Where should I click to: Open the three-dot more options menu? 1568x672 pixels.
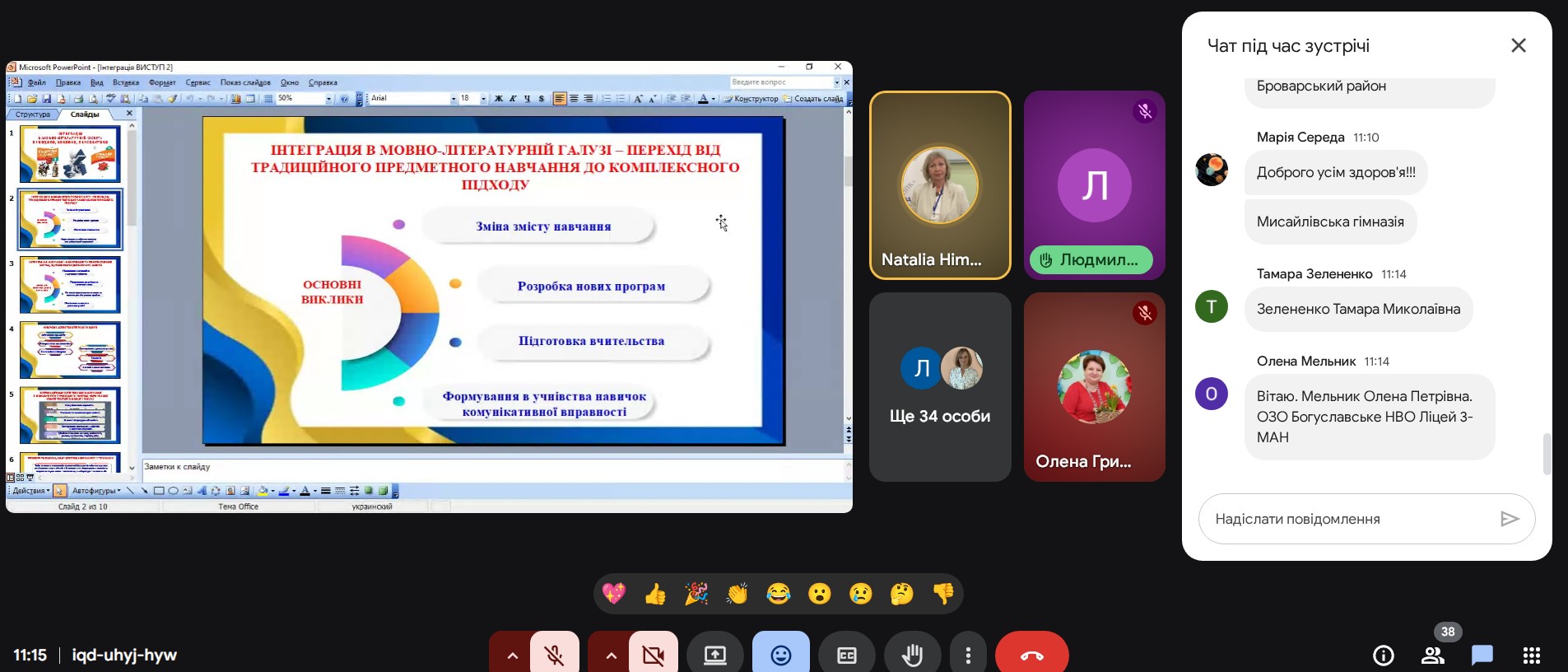click(x=968, y=655)
